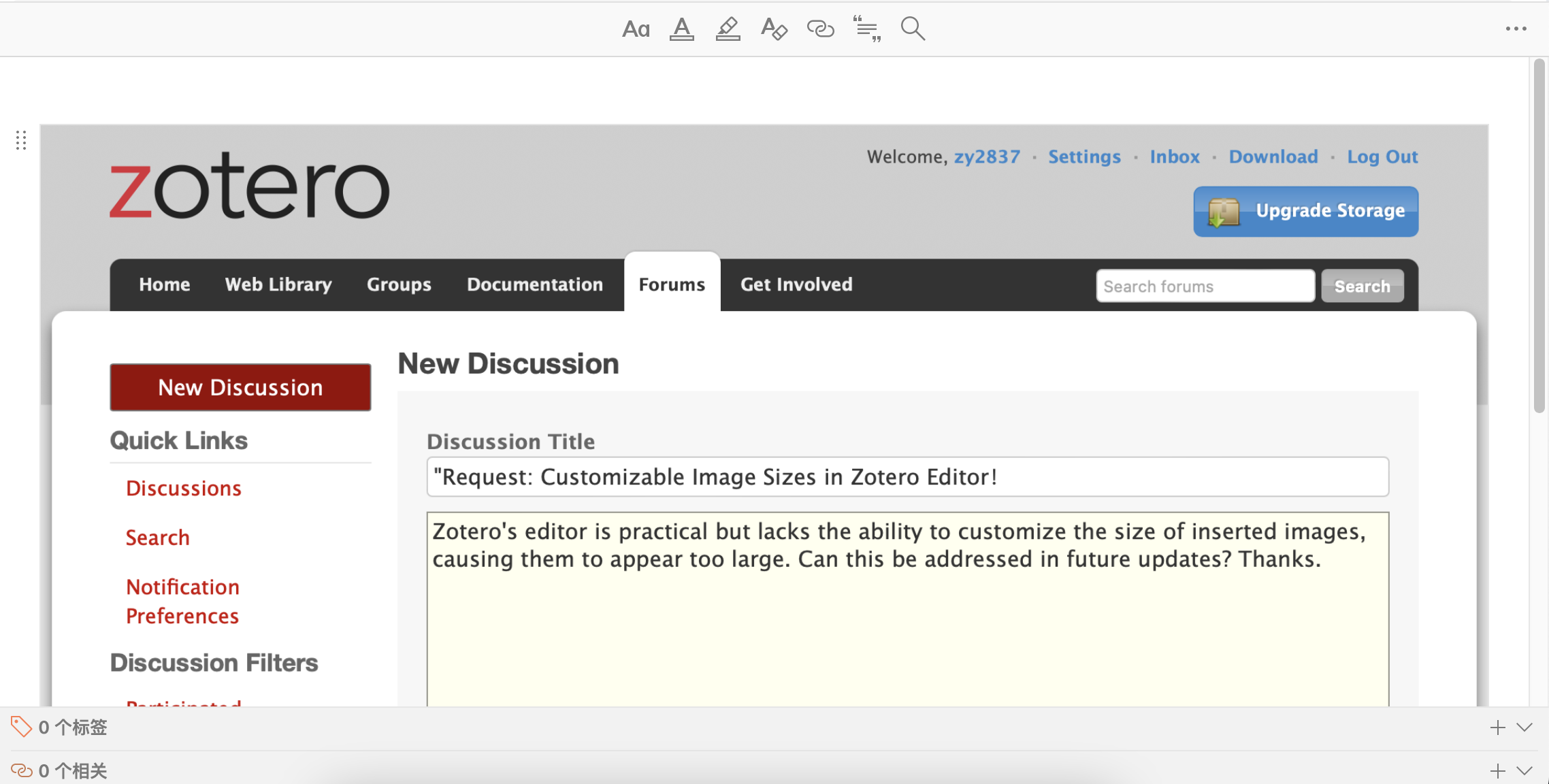Open the Notification Preferences link
The width and height of the screenshot is (1549, 784).
[x=182, y=601]
